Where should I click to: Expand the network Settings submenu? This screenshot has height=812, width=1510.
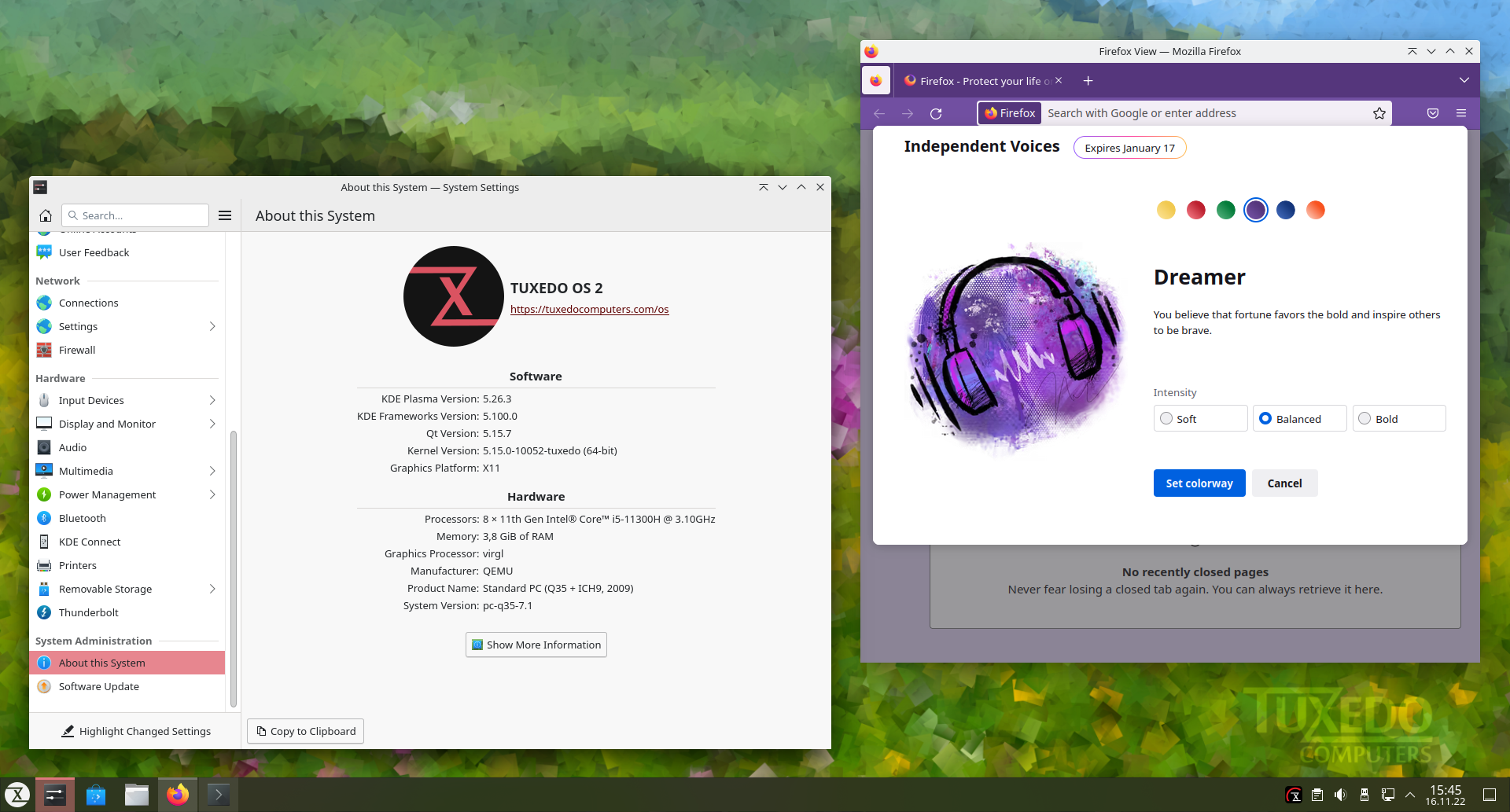pos(212,326)
